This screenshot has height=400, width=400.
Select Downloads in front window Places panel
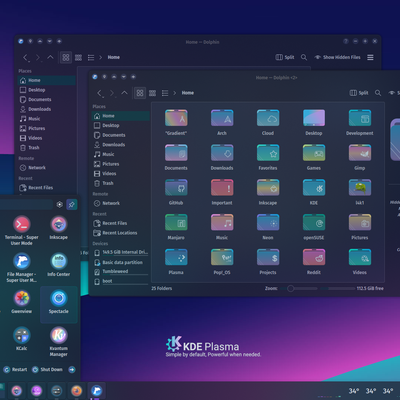(120, 145)
